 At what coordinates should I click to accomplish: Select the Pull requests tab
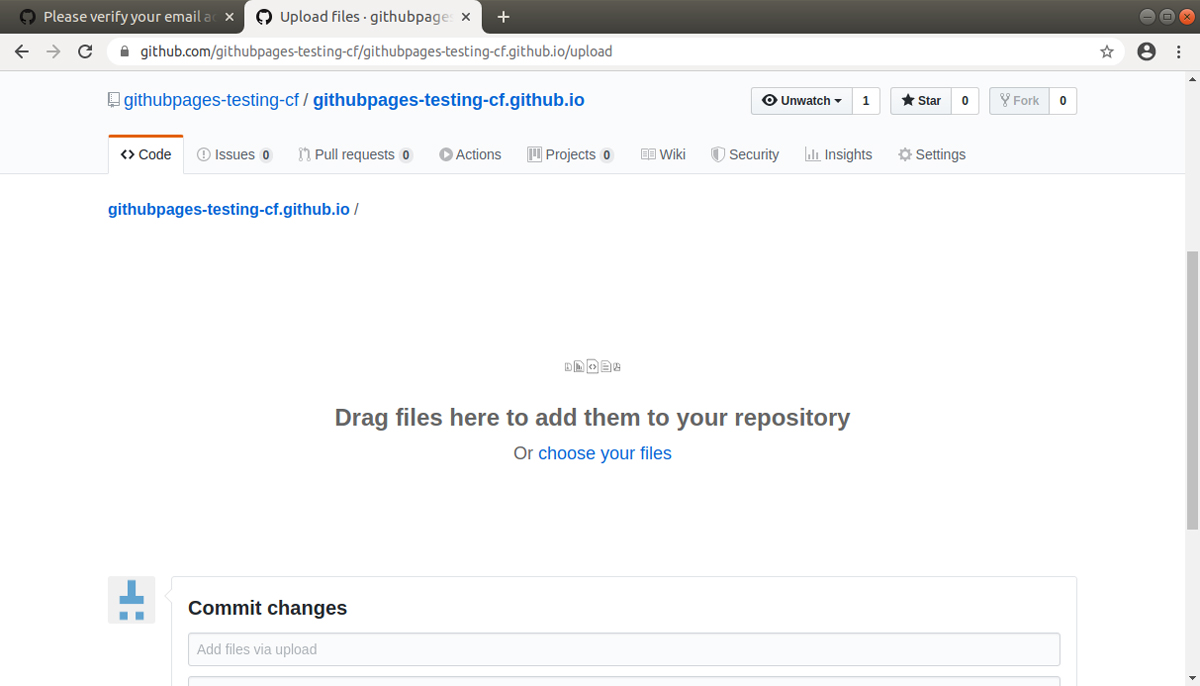click(355, 154)
